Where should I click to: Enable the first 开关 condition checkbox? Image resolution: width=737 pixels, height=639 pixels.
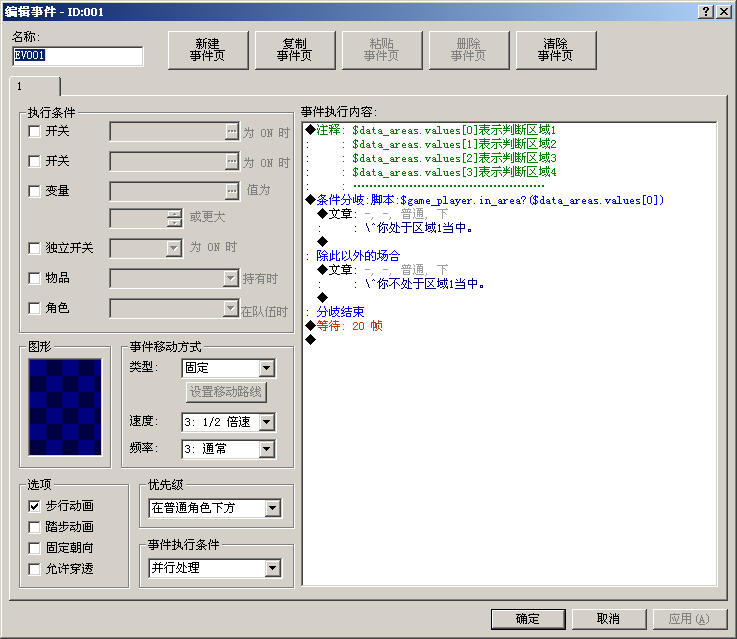(x=34, y=131)
